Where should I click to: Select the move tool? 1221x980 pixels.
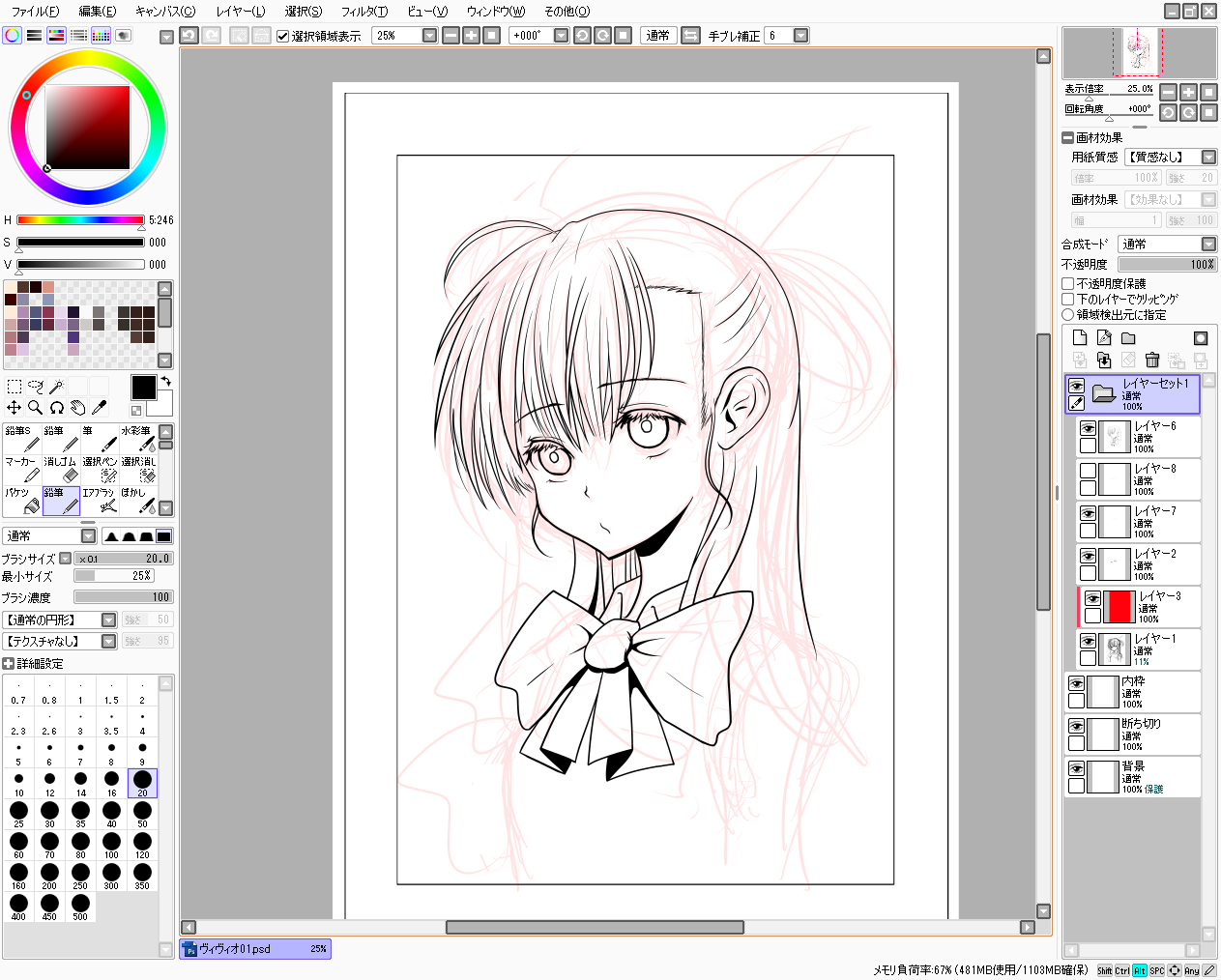coord(15,408)
